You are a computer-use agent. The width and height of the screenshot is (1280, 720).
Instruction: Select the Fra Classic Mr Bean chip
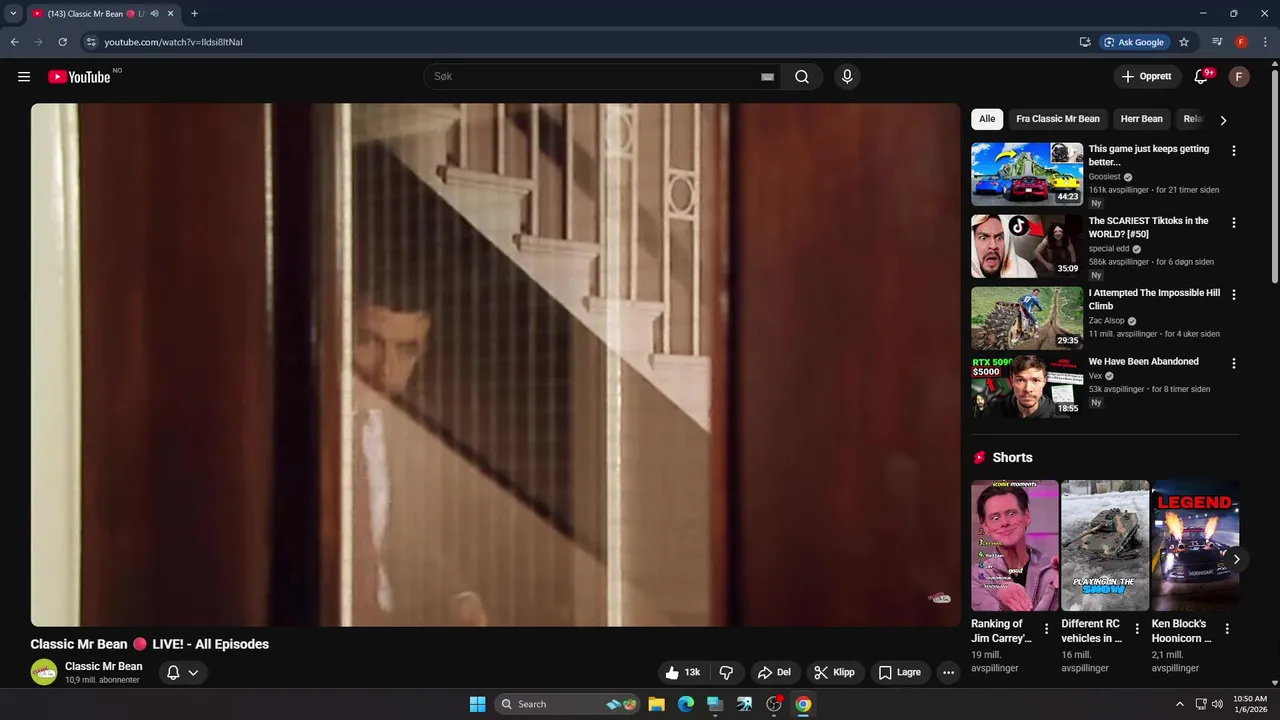(1058, 119)
